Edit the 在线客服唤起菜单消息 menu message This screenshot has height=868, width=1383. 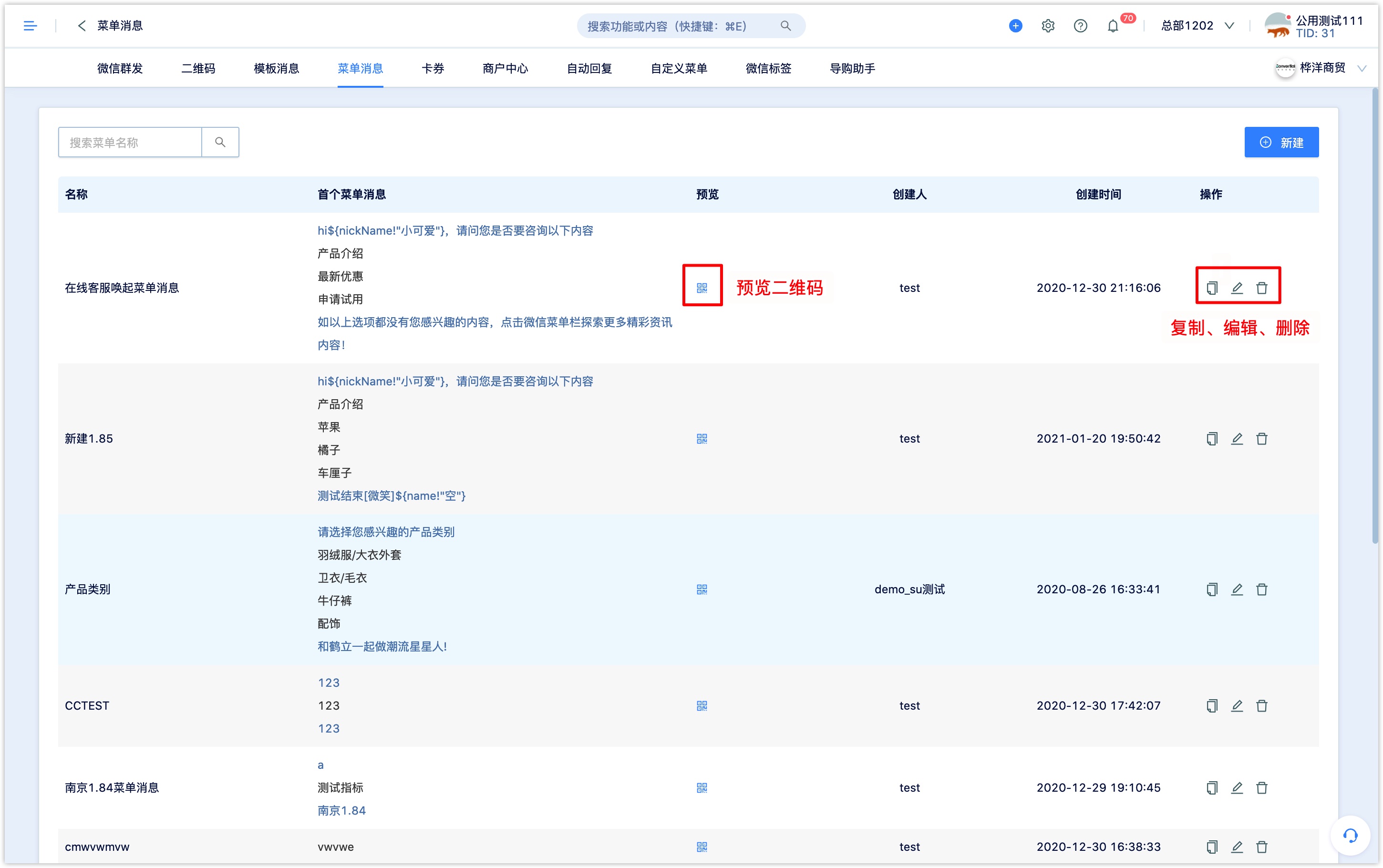(x=1237, y=288)
